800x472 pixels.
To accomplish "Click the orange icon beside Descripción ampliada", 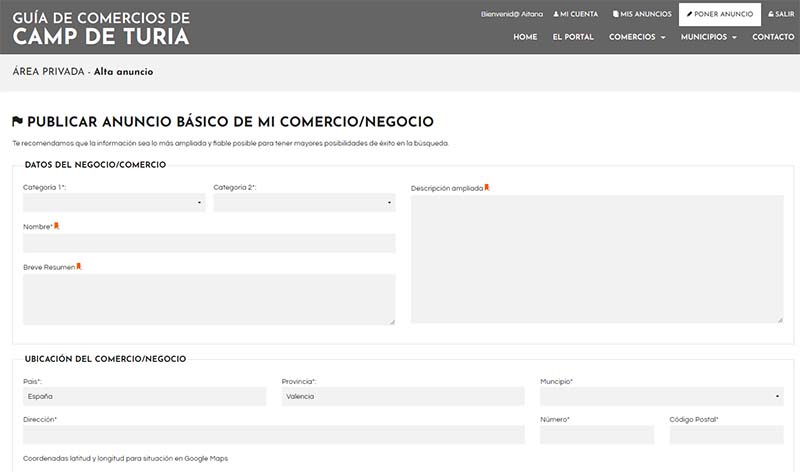I will pyautogui.click(x=487, y=187).
